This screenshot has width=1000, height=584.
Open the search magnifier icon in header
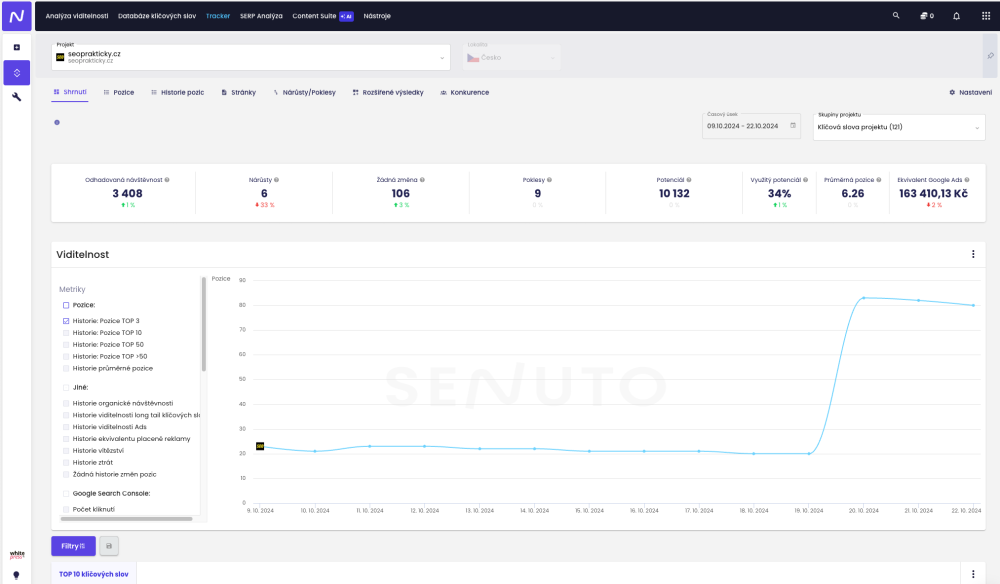(x=896, y=15)
